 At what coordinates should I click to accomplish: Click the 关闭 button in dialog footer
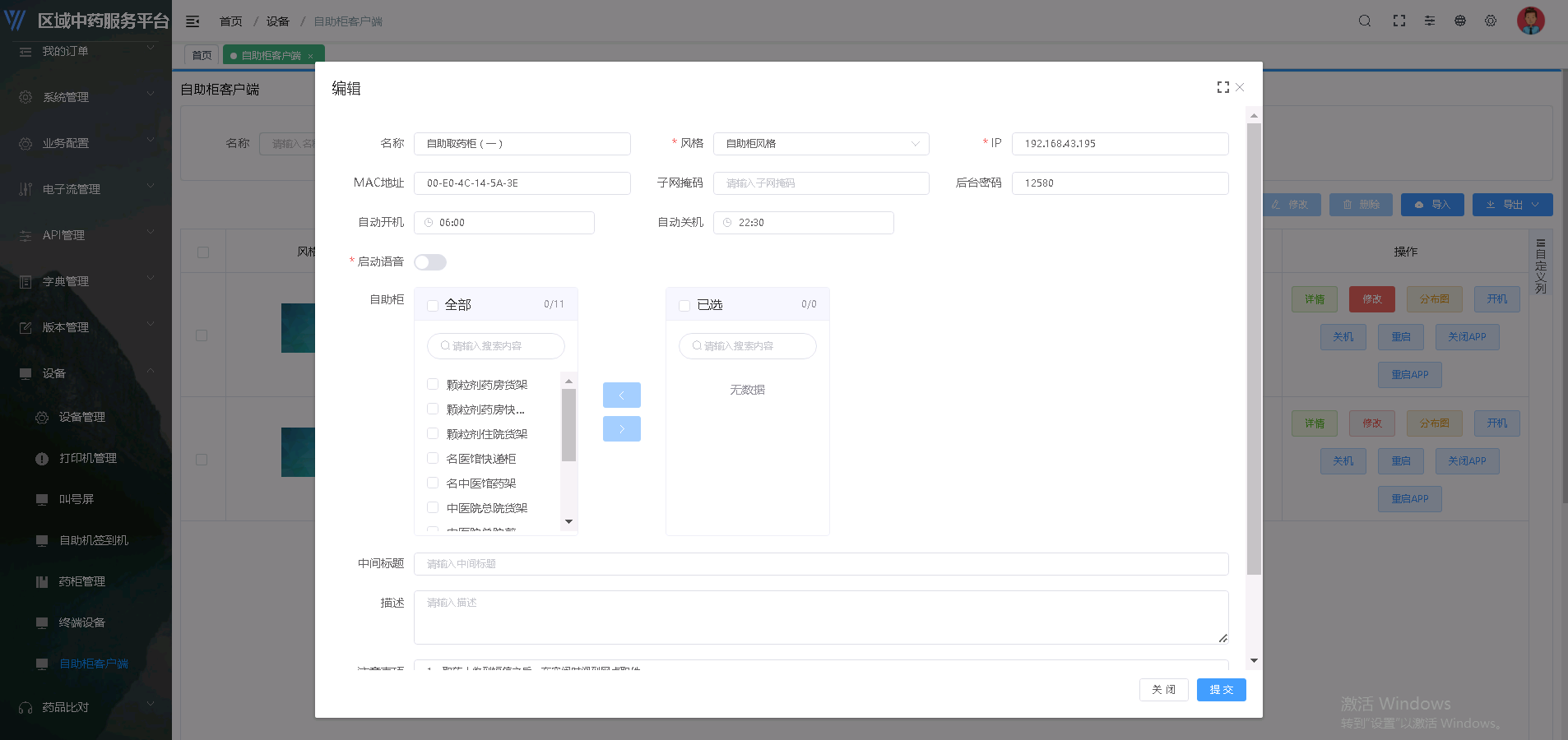tap(1164, 690)
